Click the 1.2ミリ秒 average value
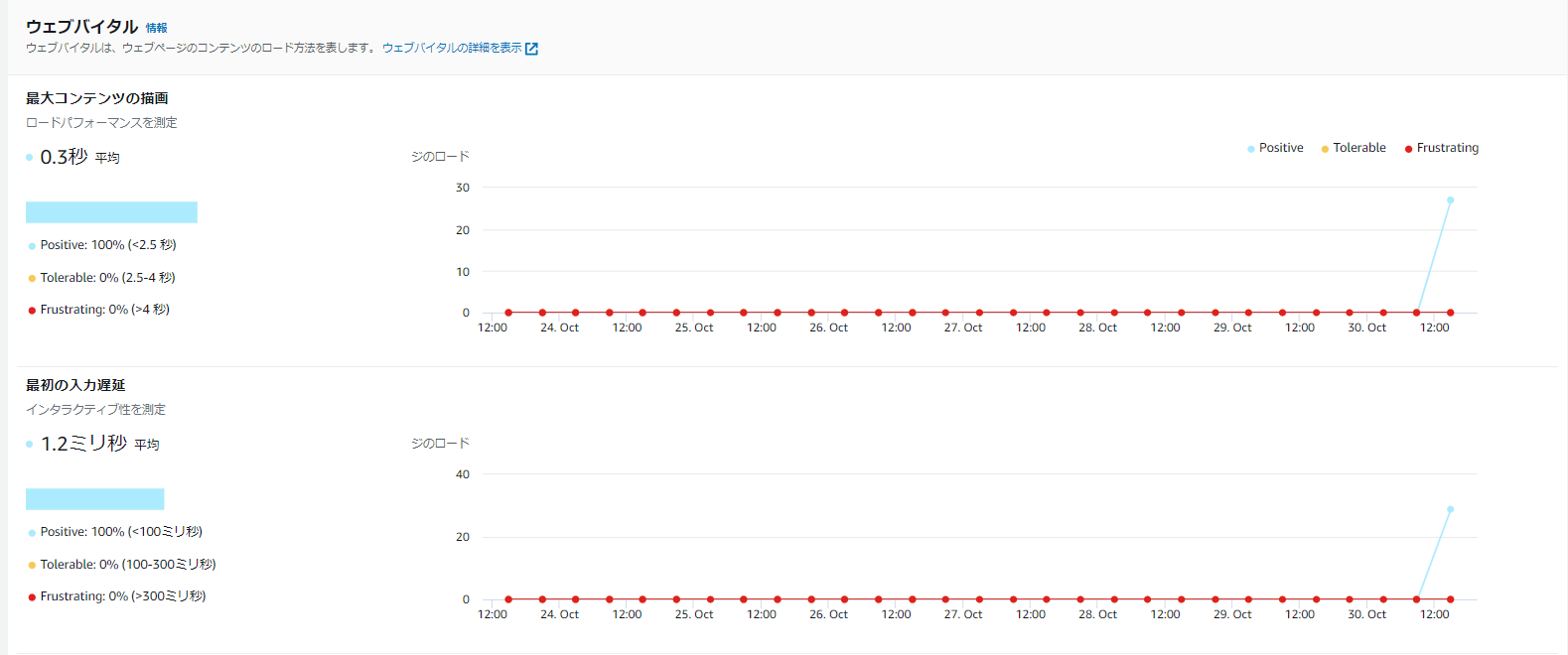The width and height of the screenshot is (1568, 655). click(83, 444)
